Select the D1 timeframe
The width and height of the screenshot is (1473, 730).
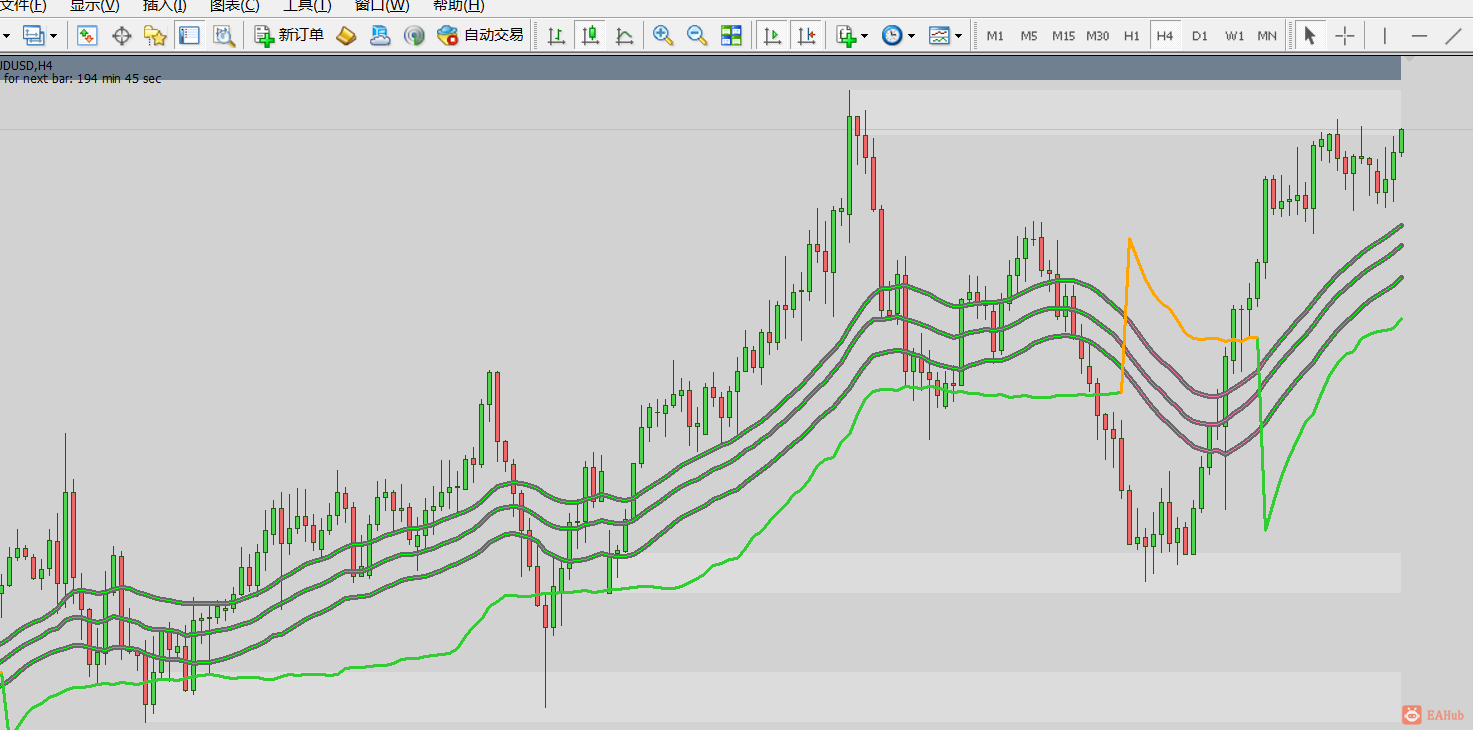coord(1200,36)
